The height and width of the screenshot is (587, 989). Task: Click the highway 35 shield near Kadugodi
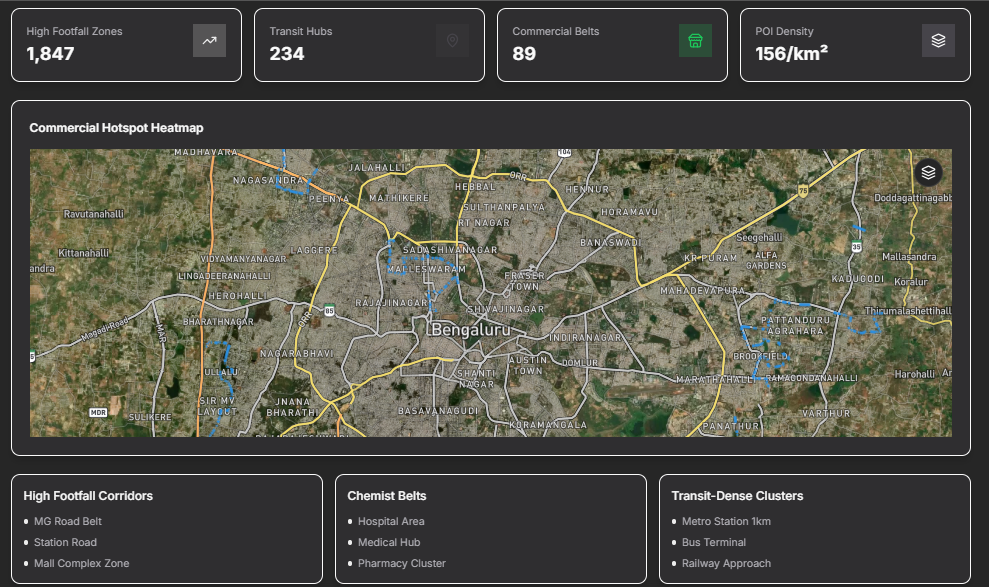coord(856,246)
